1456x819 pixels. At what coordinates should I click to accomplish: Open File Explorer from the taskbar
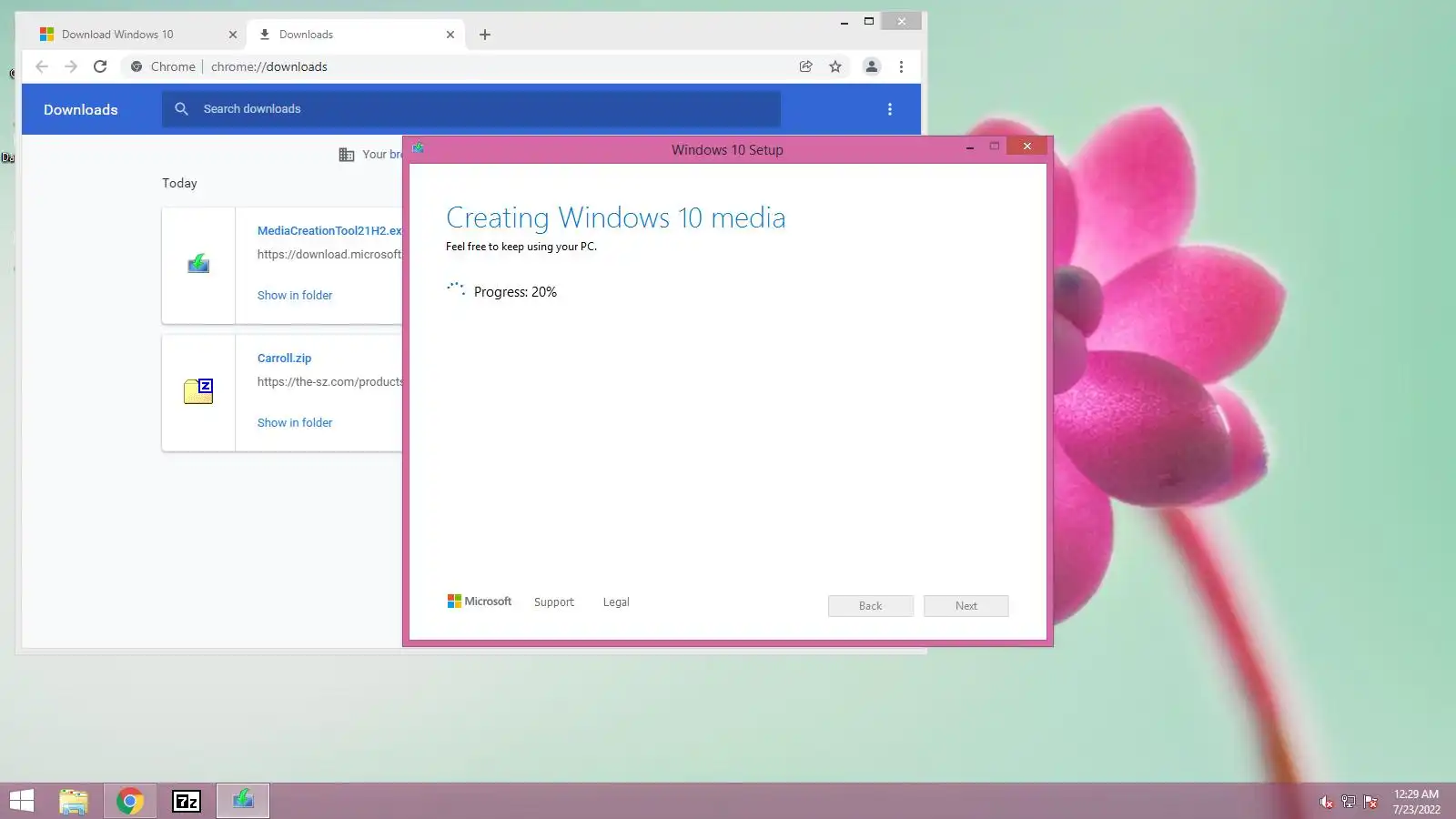tap(74, 801)
